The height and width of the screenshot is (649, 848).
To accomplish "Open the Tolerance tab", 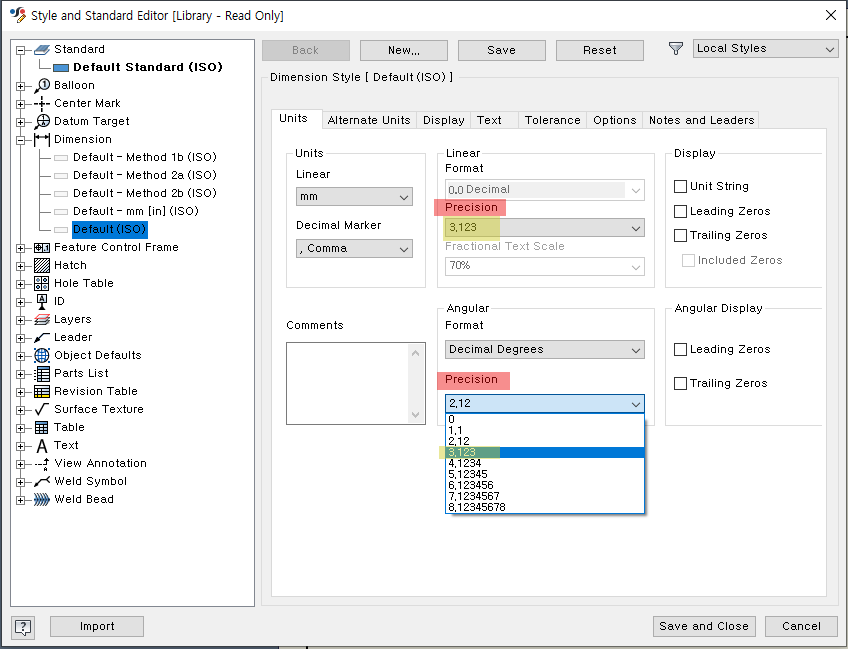I will tap(552, 120).
